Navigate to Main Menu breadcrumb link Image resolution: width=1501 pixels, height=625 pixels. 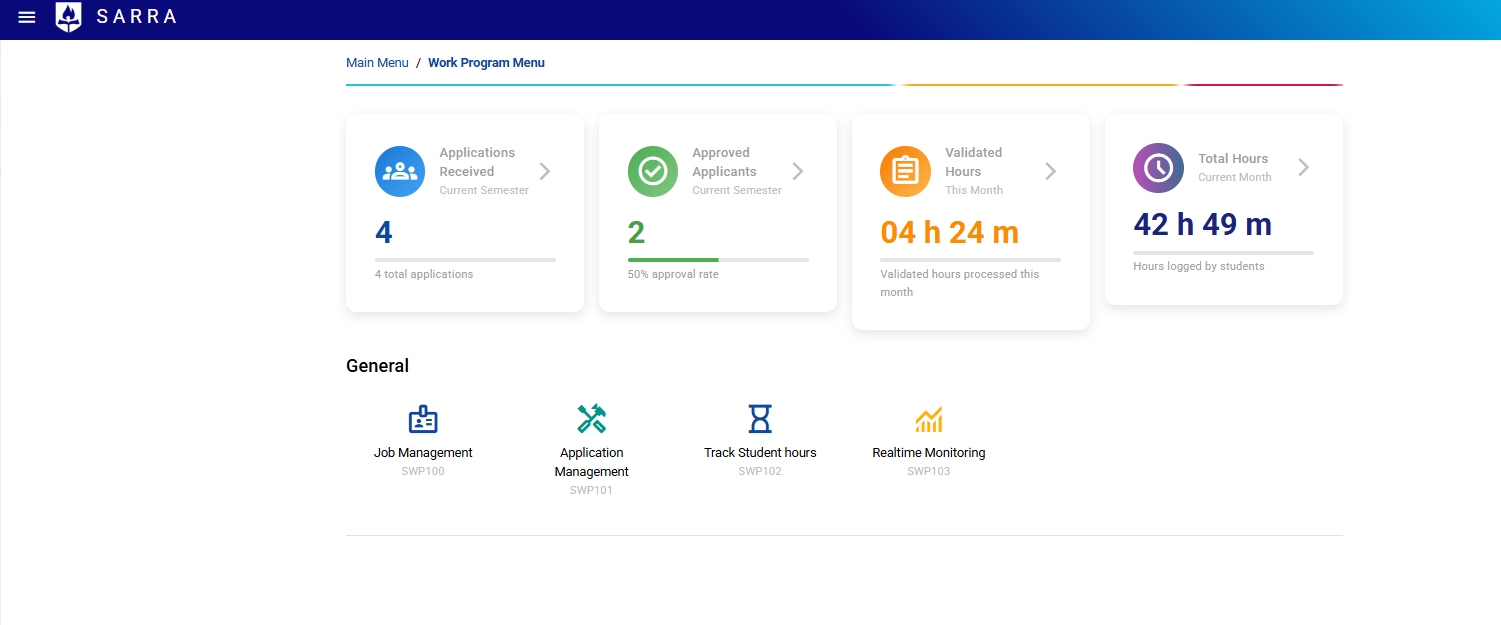(377, 62)
